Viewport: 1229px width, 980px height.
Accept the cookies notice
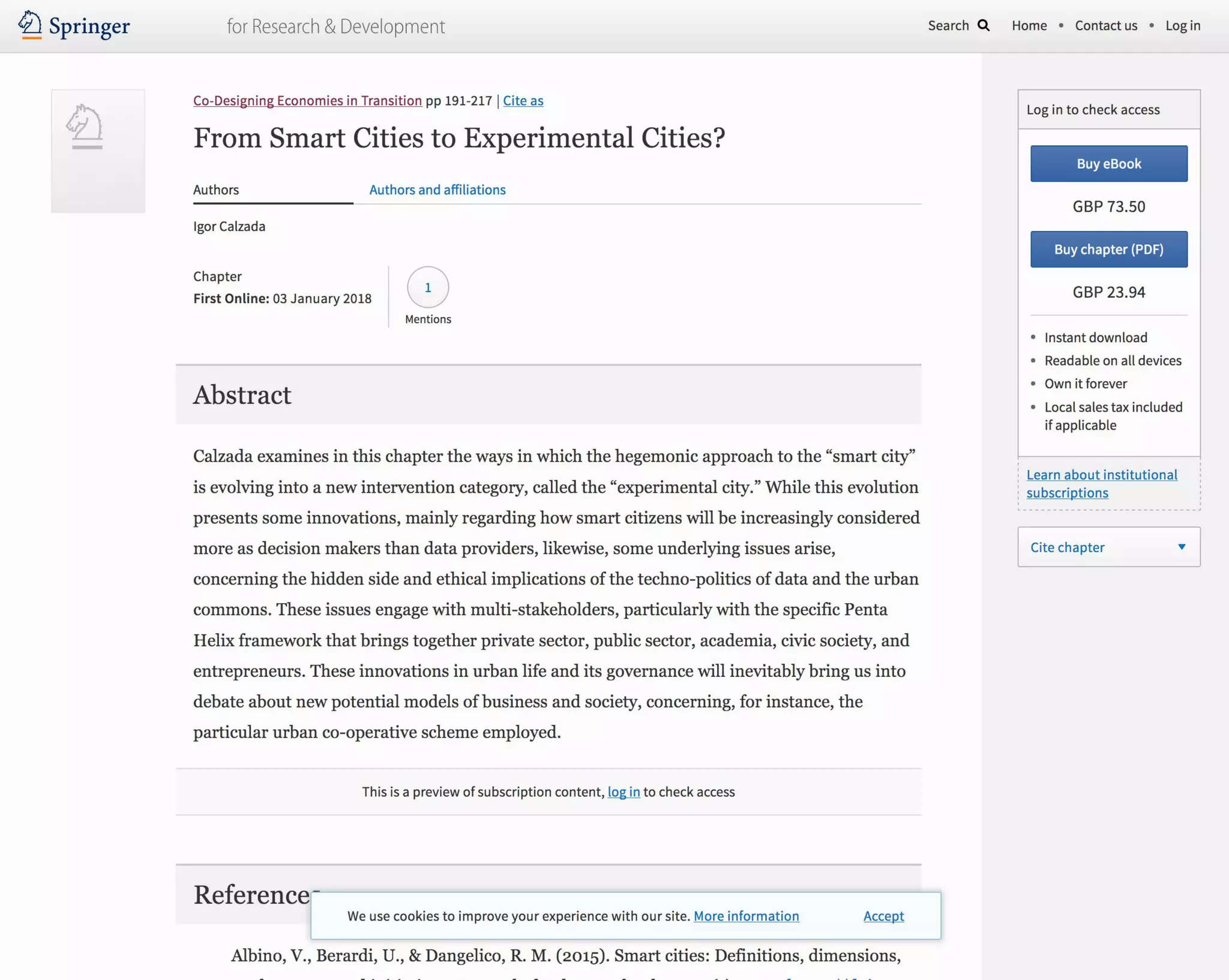point(883,916)
